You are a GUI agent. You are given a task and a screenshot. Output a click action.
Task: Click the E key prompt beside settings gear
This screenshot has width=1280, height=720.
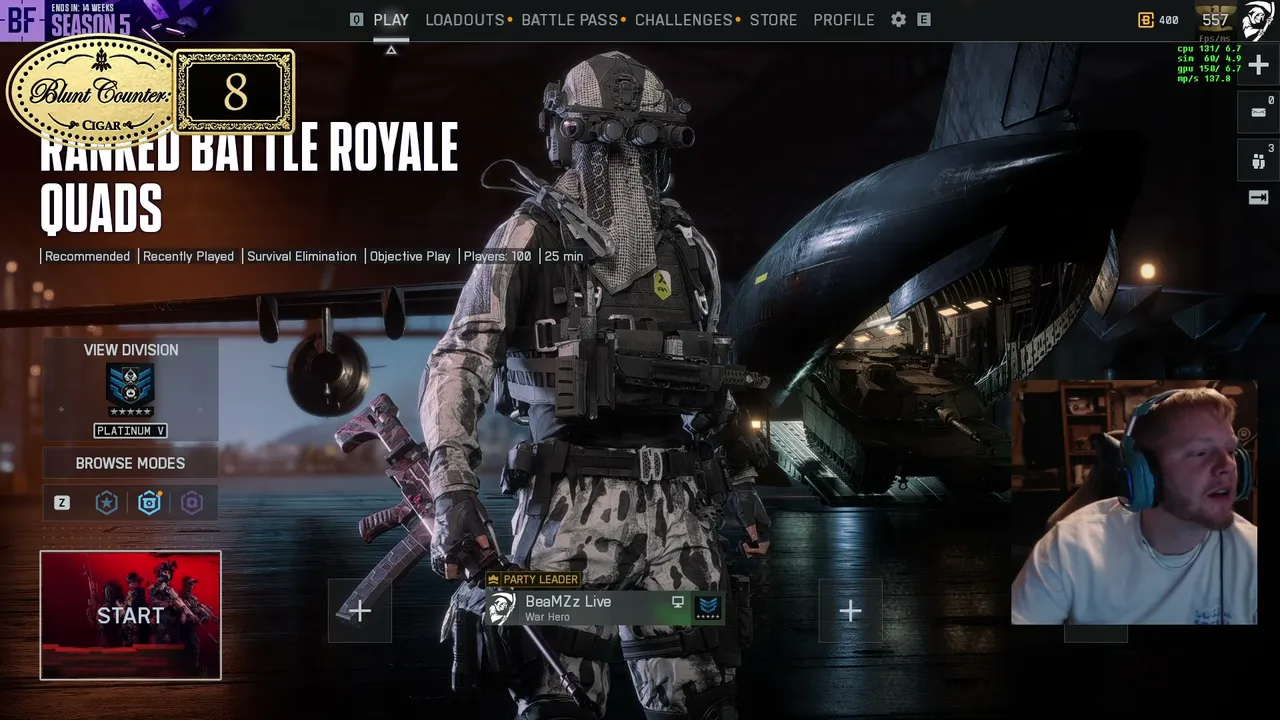click(x=924, y=20)
